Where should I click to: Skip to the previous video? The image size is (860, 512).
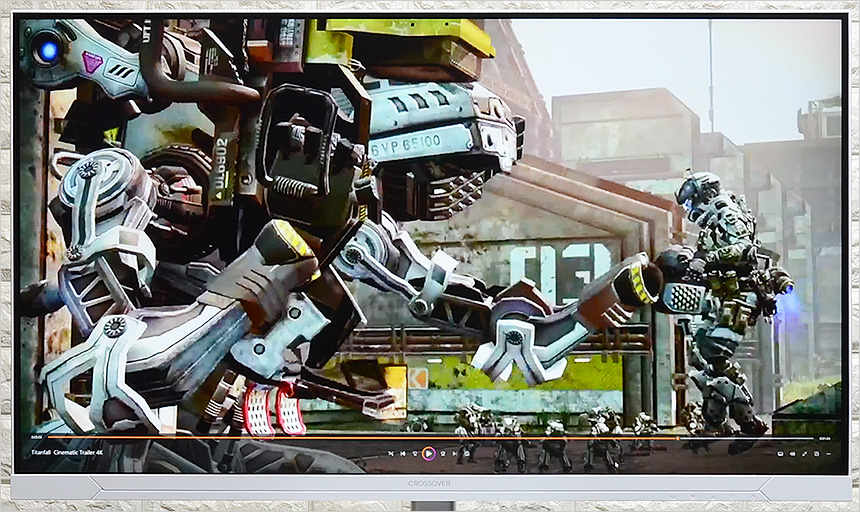coord(403,453)
